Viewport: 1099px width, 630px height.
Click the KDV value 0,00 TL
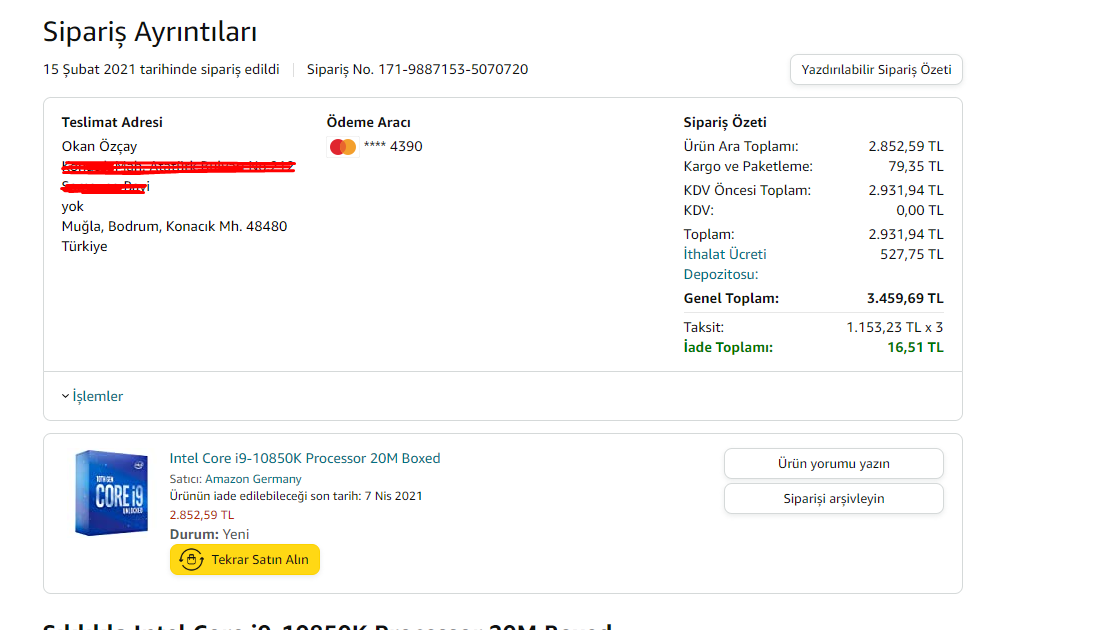click(920, 210)
